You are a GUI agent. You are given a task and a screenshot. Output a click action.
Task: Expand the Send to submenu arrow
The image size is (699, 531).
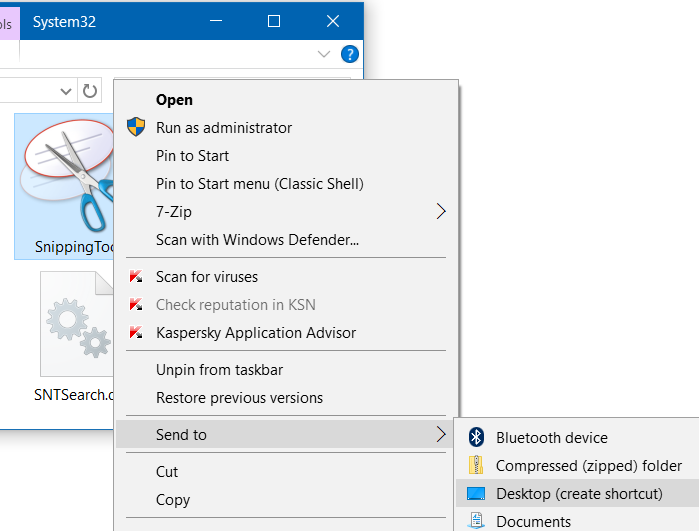441,434
